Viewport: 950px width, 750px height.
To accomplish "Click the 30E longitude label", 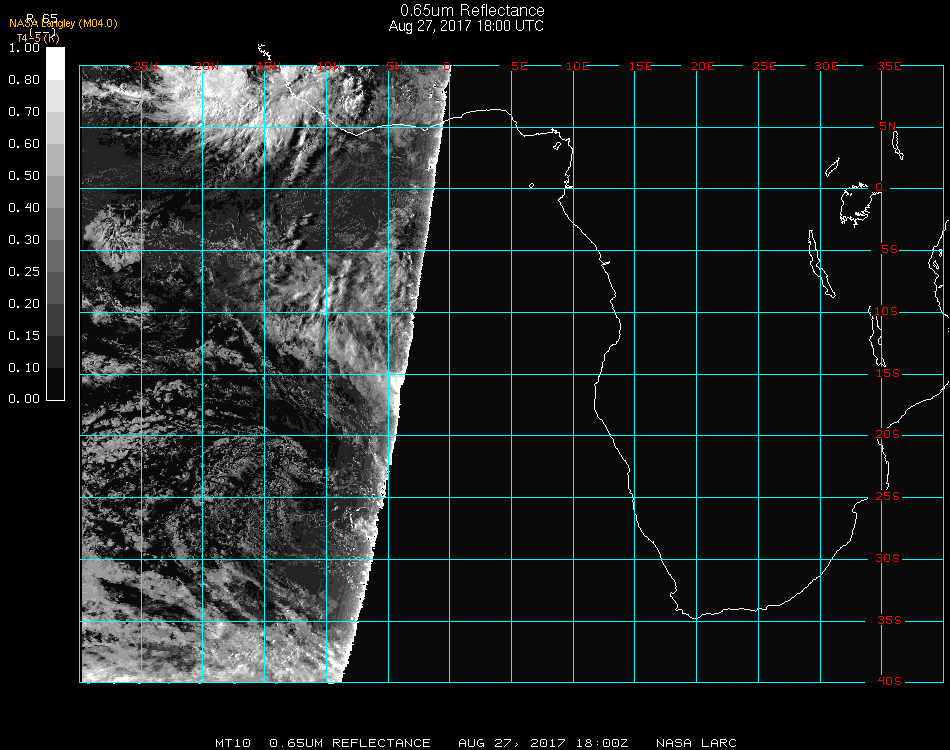I will coord(826,66).
